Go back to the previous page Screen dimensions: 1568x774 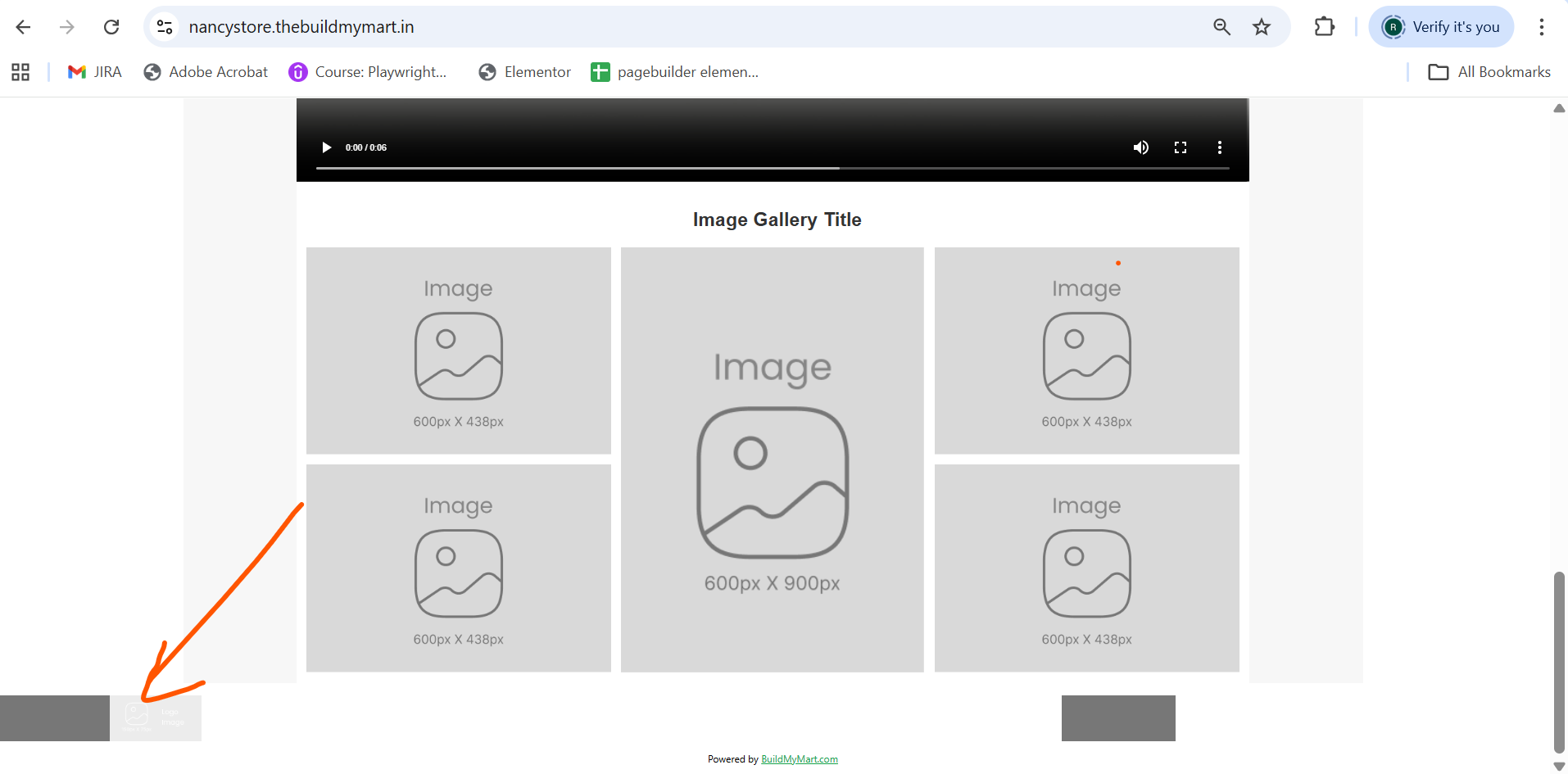point(23,27)
